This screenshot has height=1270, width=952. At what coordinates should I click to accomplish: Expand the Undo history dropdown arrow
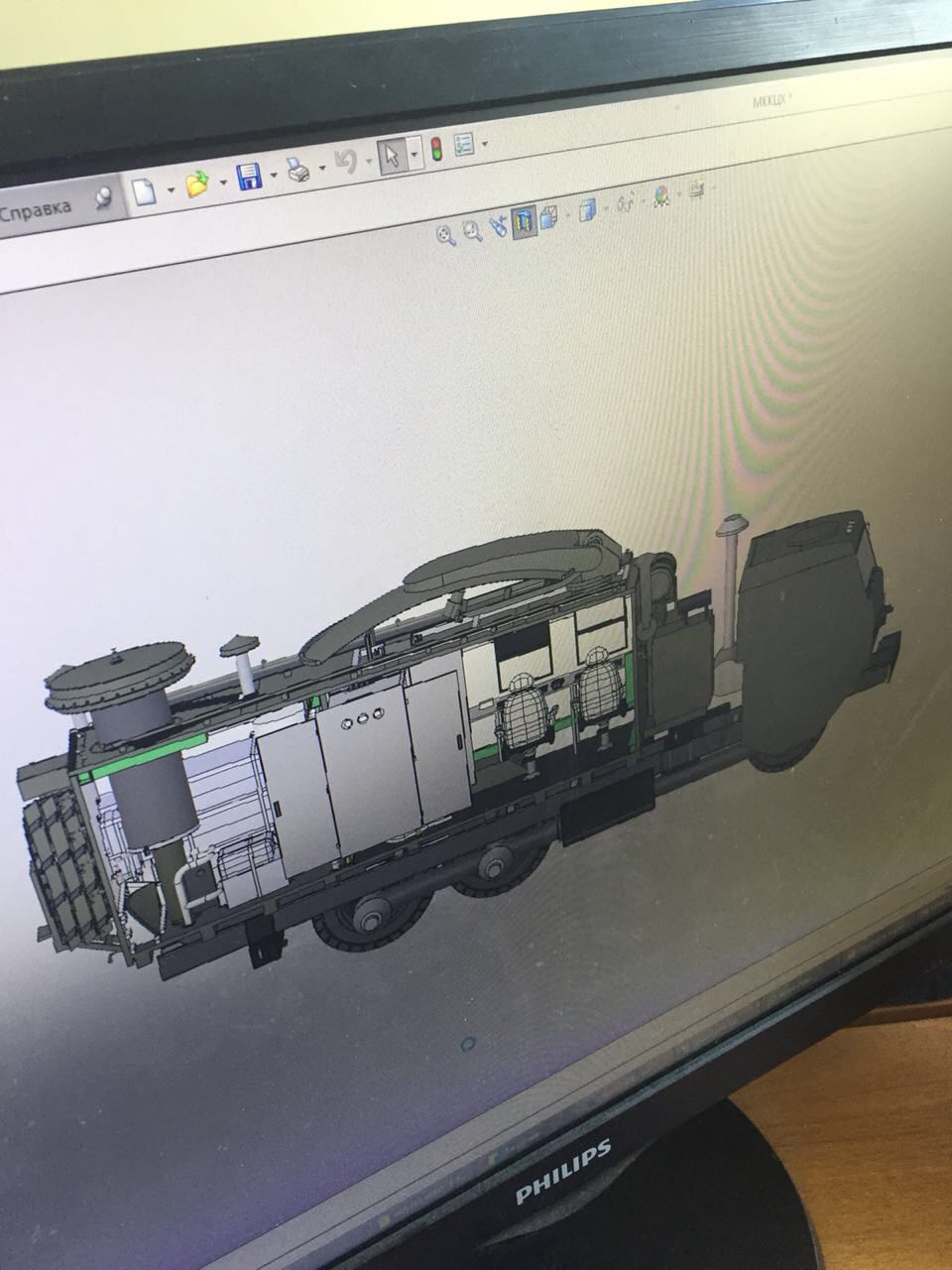click(368, 162)
